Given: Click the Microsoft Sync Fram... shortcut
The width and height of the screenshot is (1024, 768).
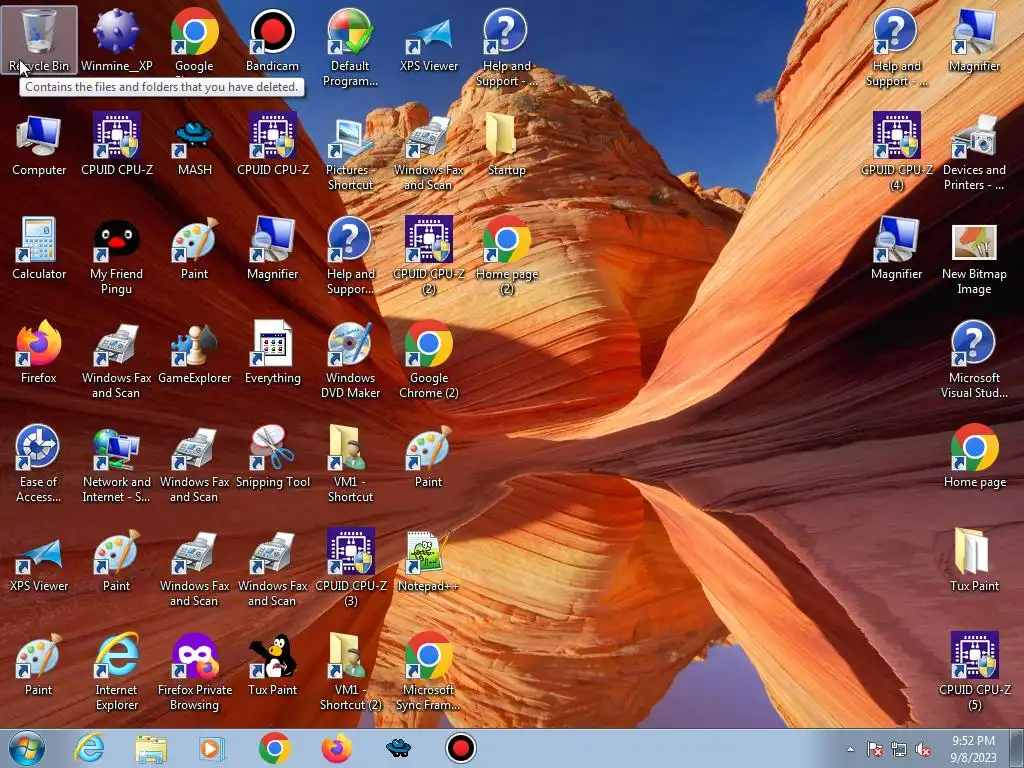Looking at the screenshot, I should tap(428, 671).
